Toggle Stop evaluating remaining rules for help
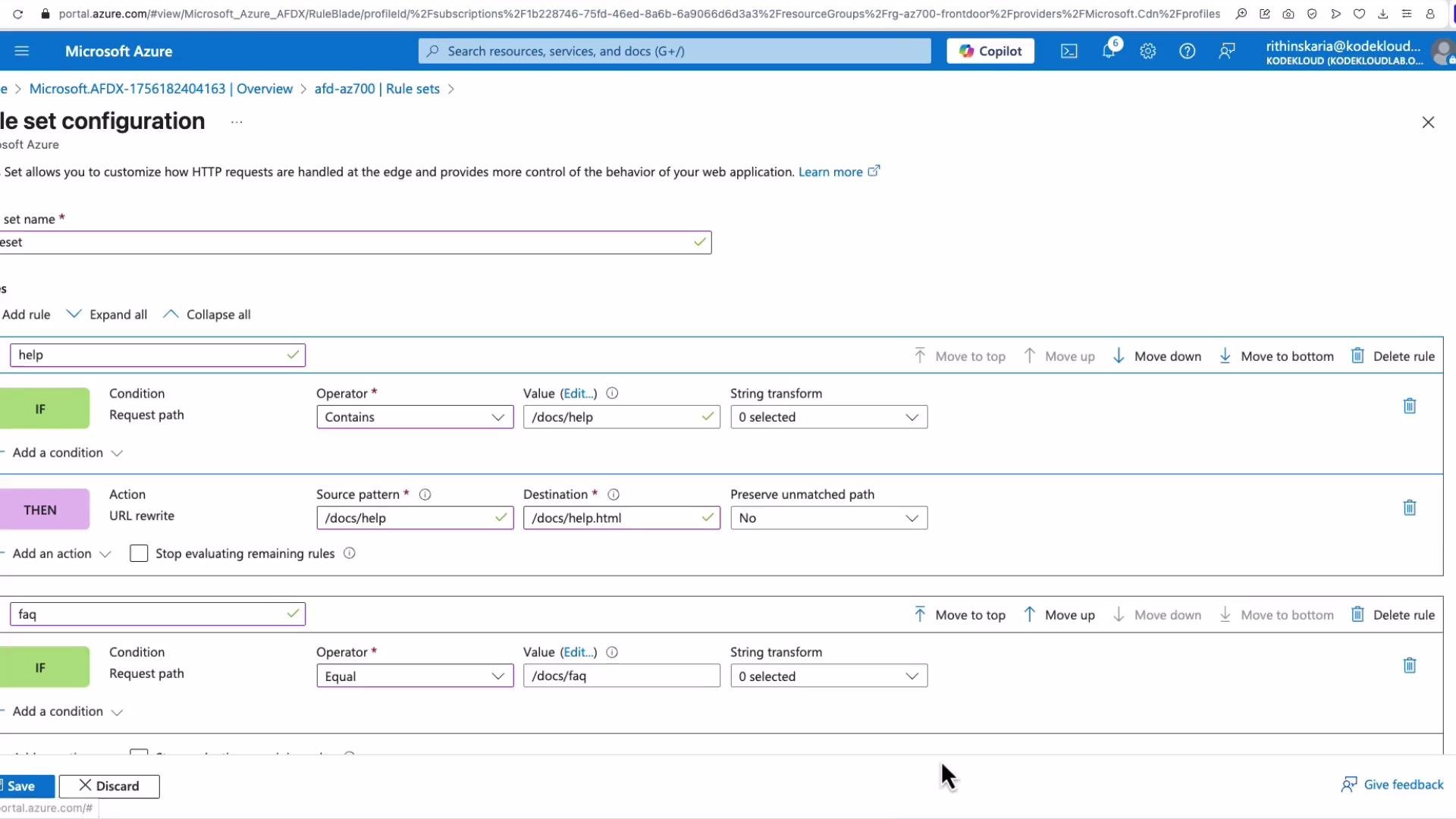Viewport: 1456px width, 819px height. click(139, 553)
